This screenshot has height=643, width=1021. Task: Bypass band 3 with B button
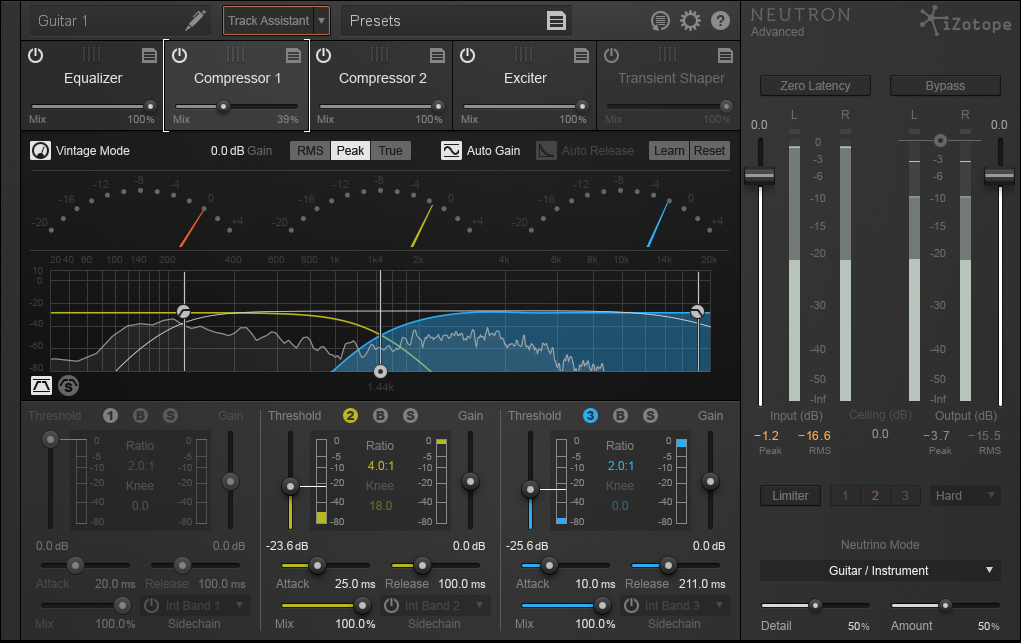(621, 416)
